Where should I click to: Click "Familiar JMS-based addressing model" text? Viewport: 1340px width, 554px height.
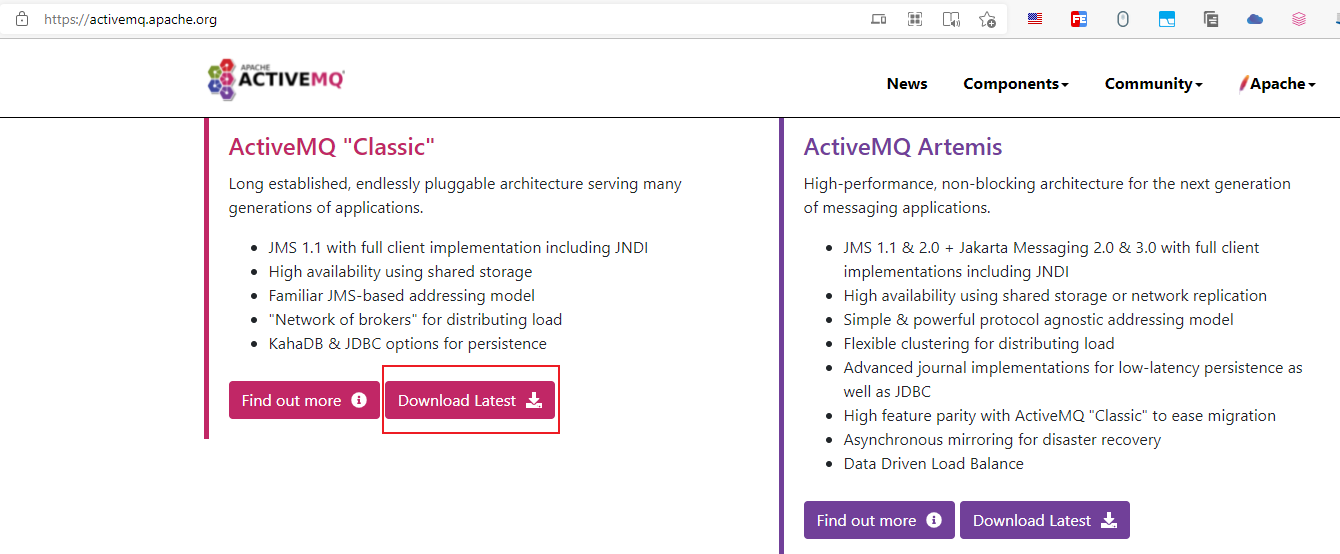pos(402,296)
